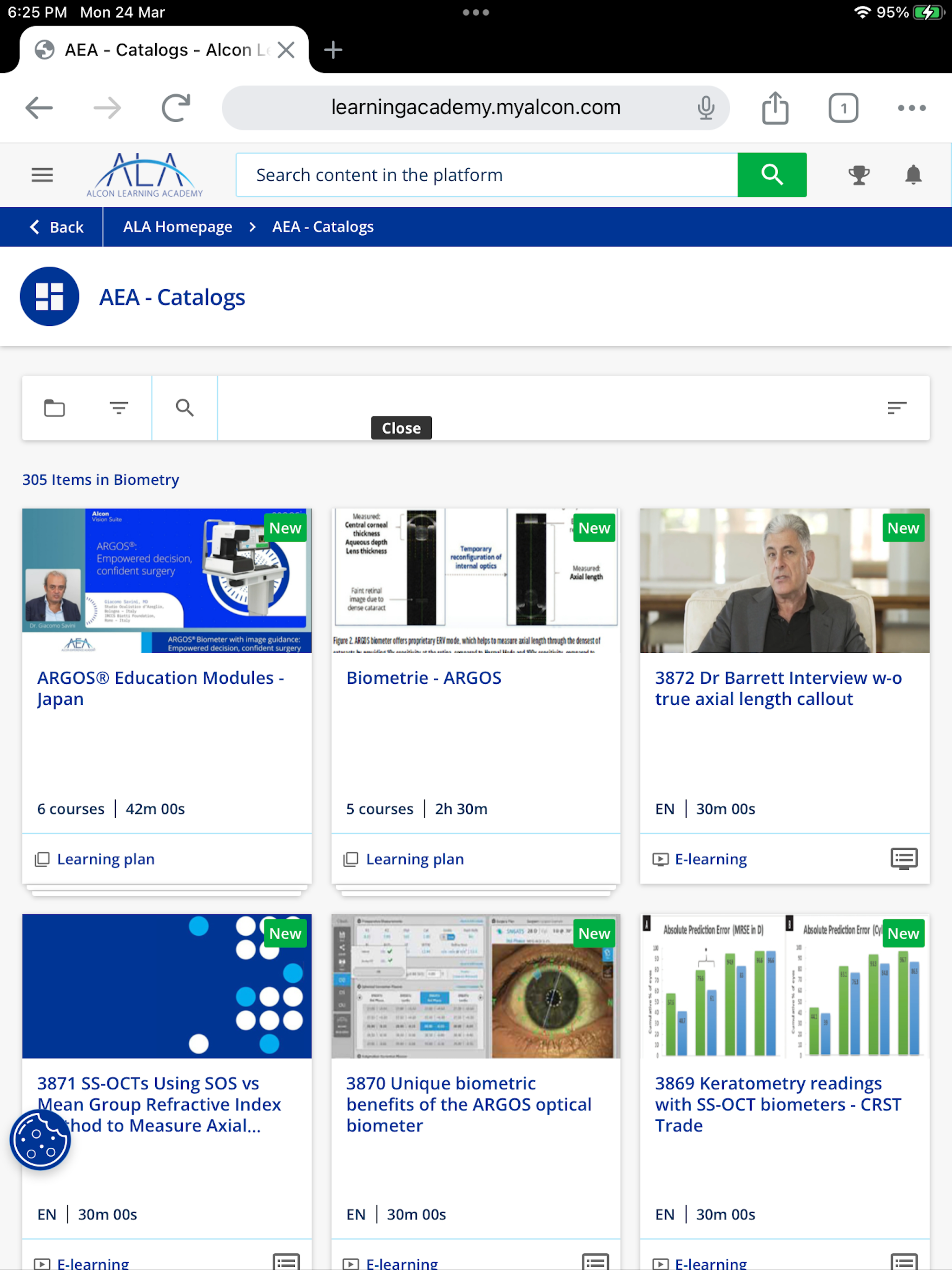Open Biometrie - ARGOS thumbnail
This screenshot has height=1270, width=952.
click(476, 581)
